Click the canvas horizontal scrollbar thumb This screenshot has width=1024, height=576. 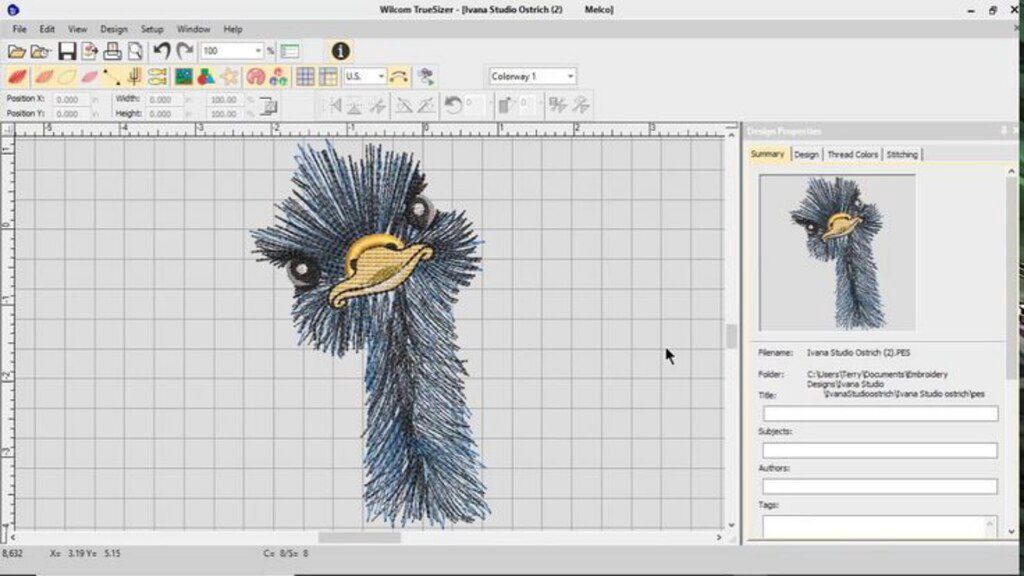coord(359,537)
